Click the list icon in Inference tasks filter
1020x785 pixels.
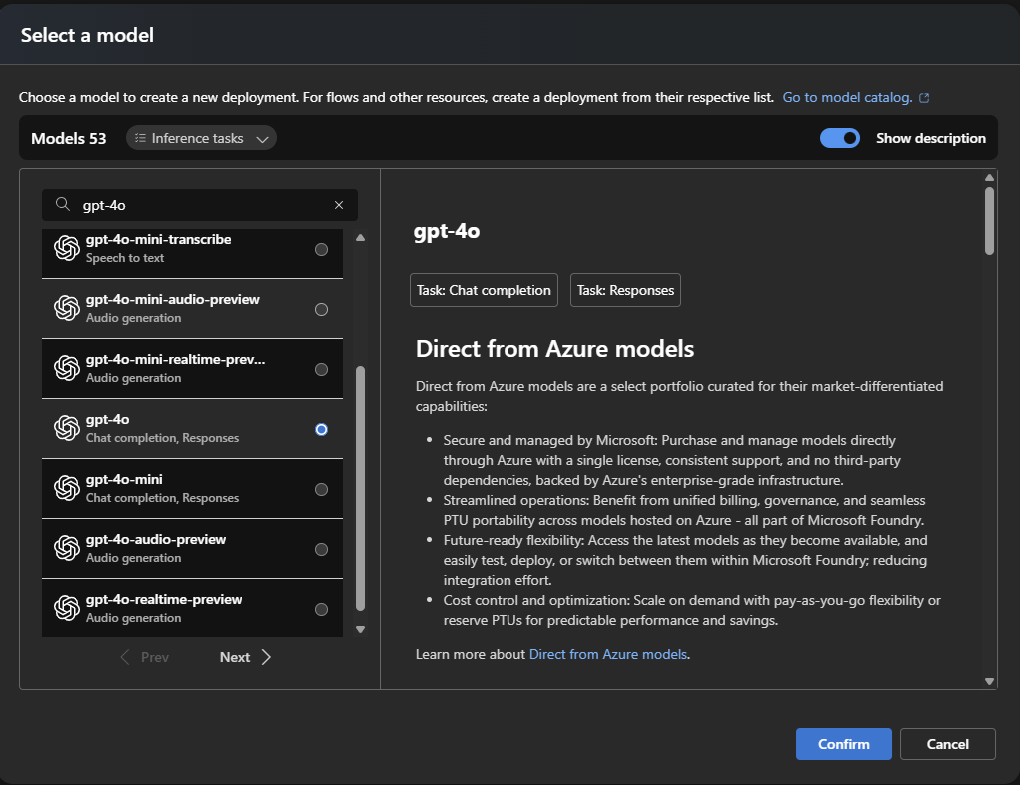pyautogui.click(x=140, y=139)
